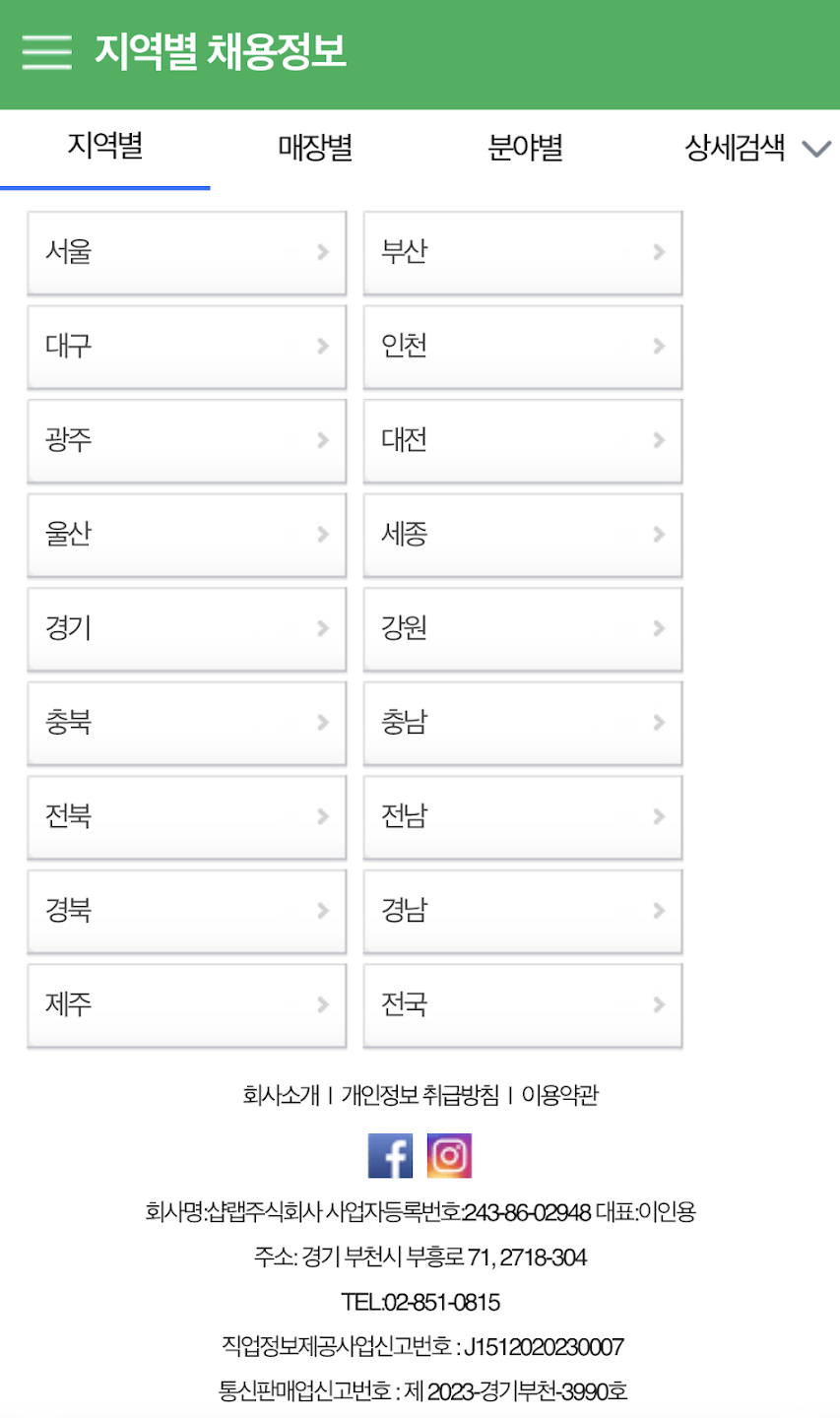Viewport: 840px width, 1418px height.
Task: Expand the 전국 region arrow
Action: (658, 1004)
